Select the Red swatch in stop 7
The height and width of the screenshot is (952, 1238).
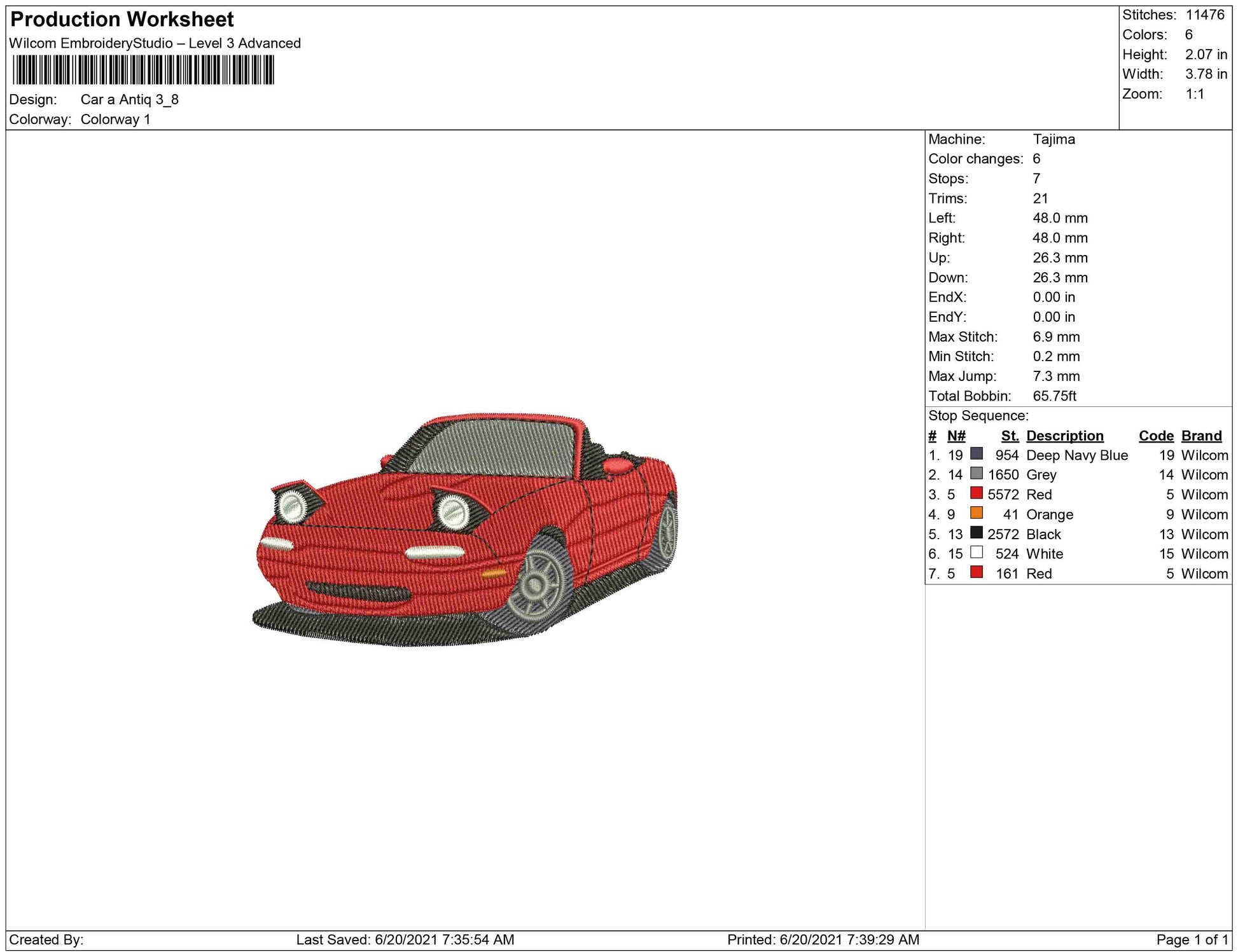point(976,572)
